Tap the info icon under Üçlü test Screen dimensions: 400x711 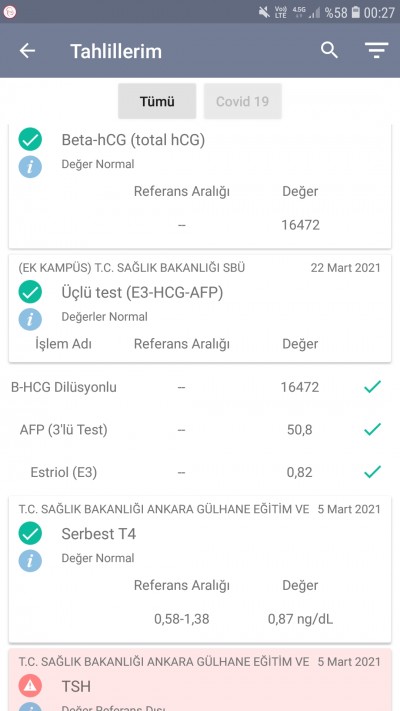pos(30,319)
